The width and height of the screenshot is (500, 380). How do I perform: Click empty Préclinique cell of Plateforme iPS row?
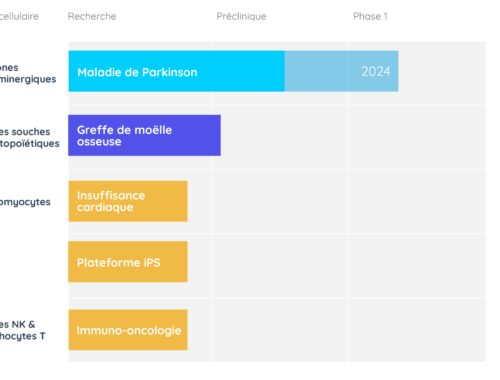coord(279,266)
